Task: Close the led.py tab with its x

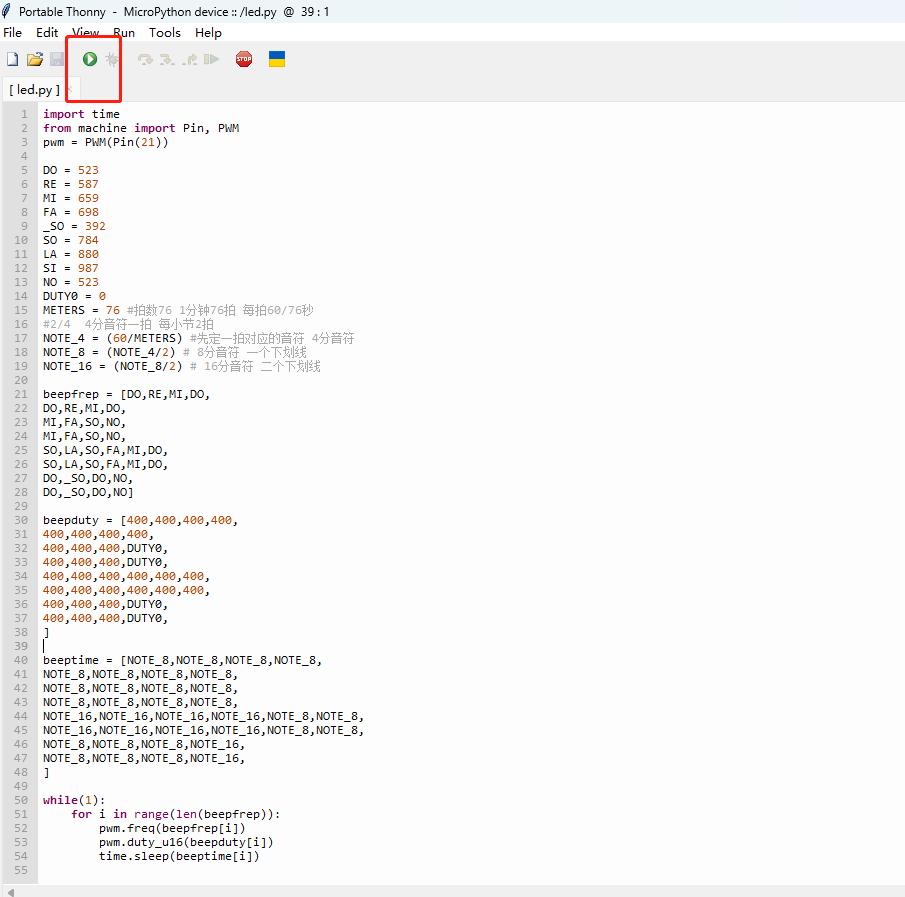Action: pos(70,89)
